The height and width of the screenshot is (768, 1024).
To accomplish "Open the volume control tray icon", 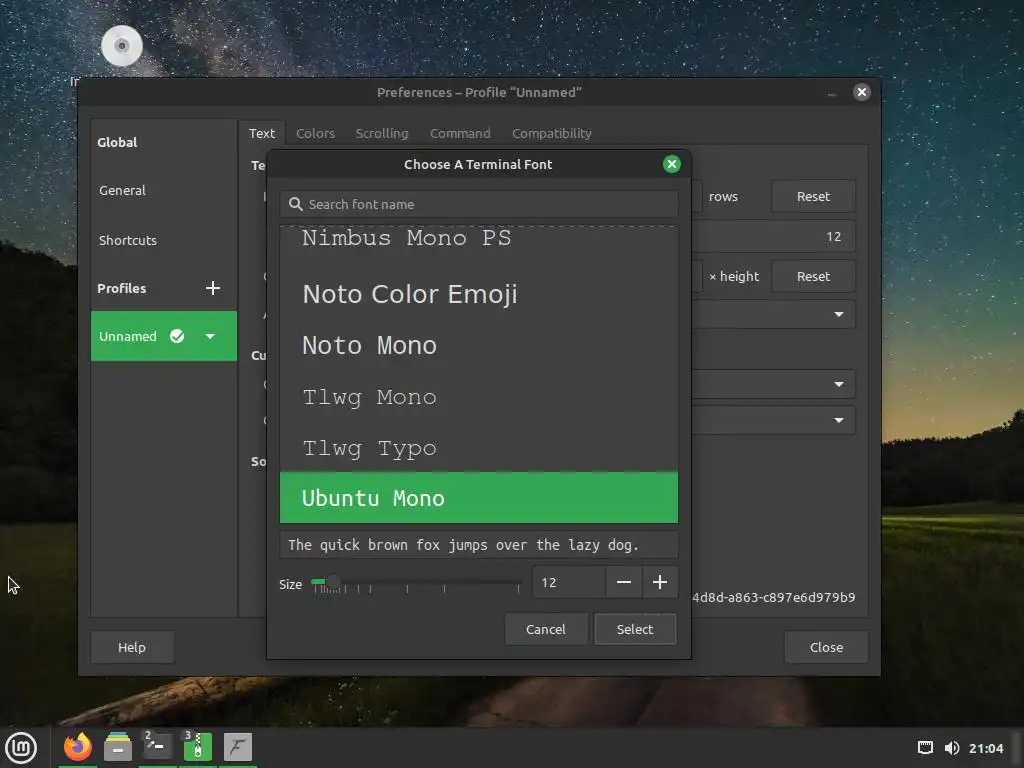I will click(952, 748).
